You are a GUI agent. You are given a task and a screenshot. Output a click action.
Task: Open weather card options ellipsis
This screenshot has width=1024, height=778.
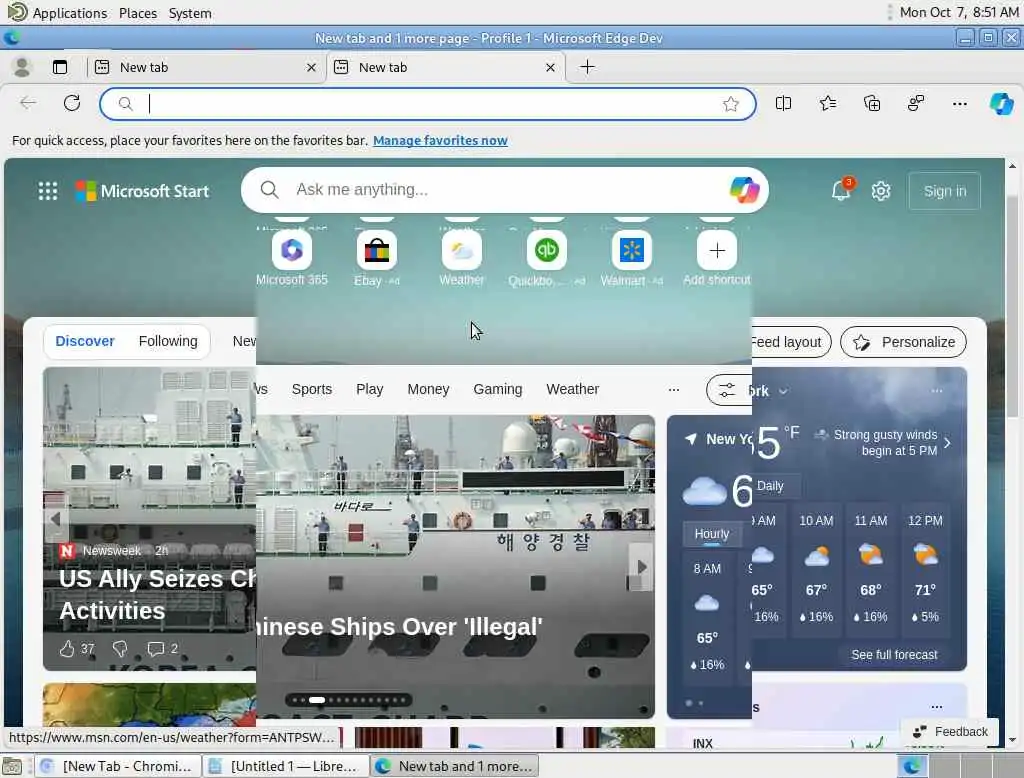936,391
